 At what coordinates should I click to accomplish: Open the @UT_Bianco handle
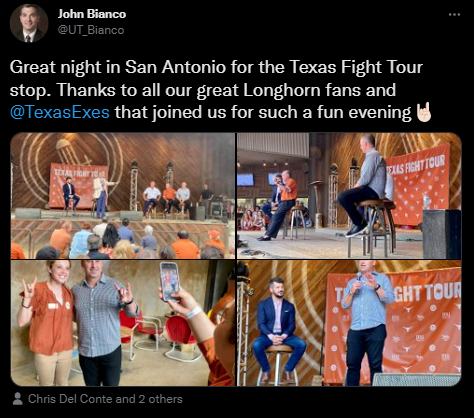click(91, 30)
